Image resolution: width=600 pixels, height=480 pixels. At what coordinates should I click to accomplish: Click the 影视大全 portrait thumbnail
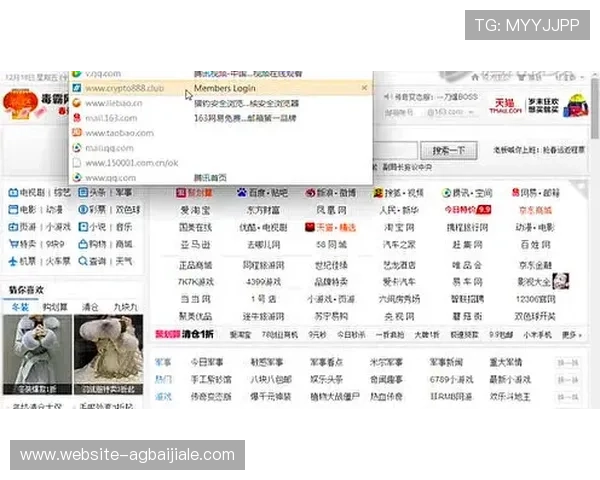(561, 281)
